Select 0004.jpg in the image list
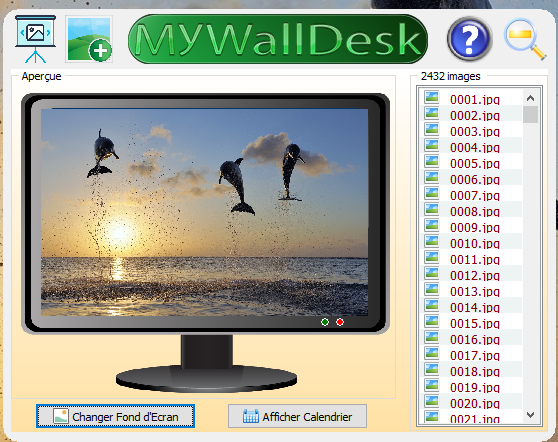558x442 pixels. point(475,147)
